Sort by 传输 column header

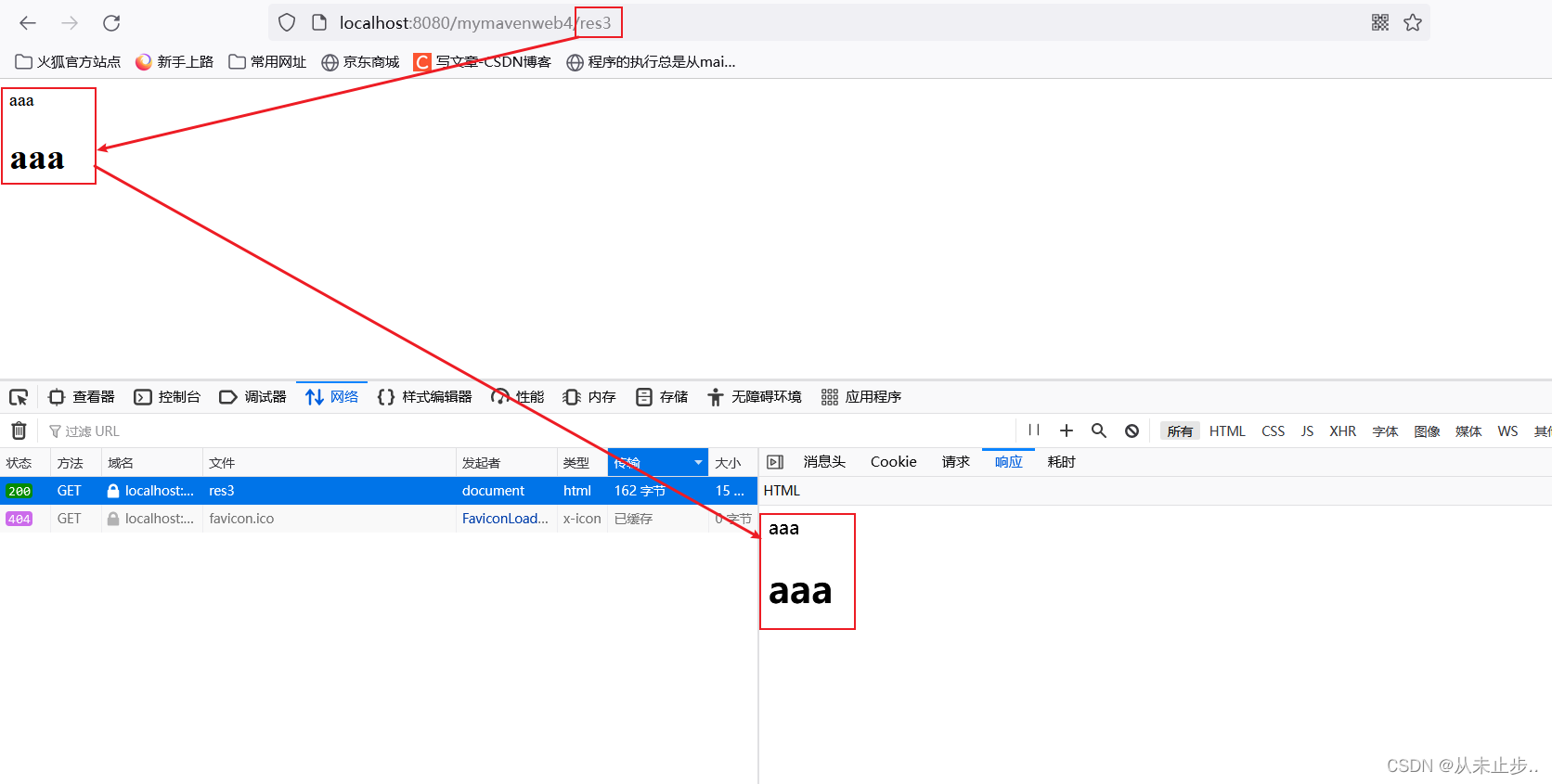click(x=658, y=463)
